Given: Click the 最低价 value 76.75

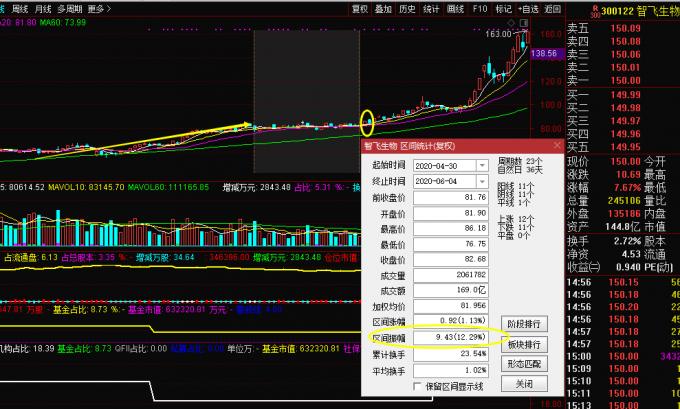Looking at the screenshot, I should click(451, 244).
